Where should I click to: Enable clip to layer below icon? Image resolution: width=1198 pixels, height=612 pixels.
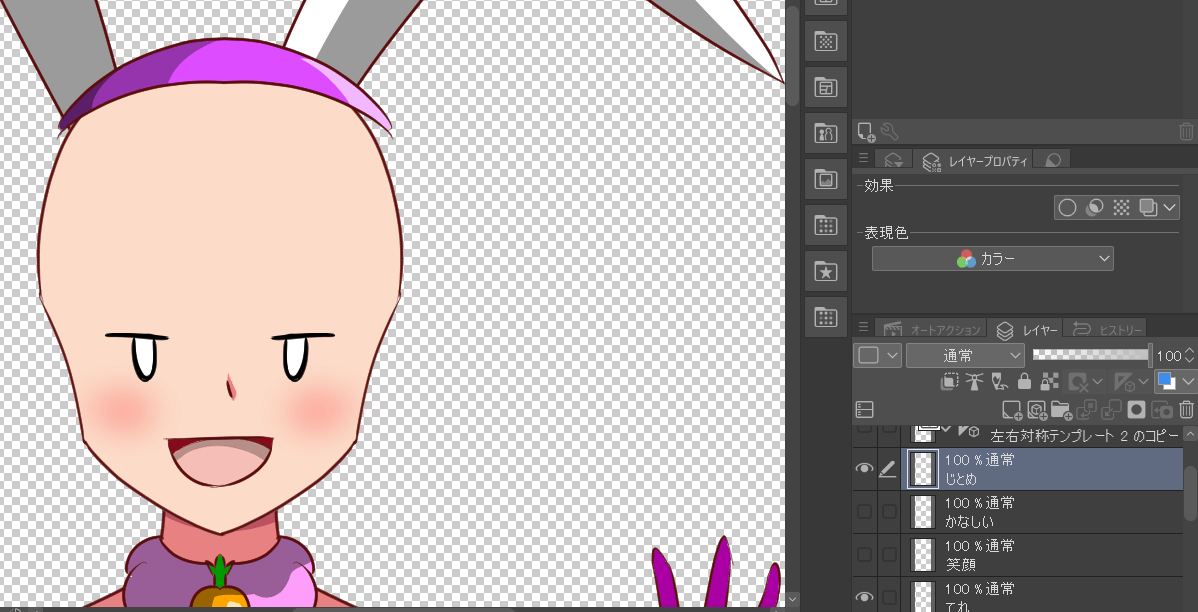tap(951, 381)
